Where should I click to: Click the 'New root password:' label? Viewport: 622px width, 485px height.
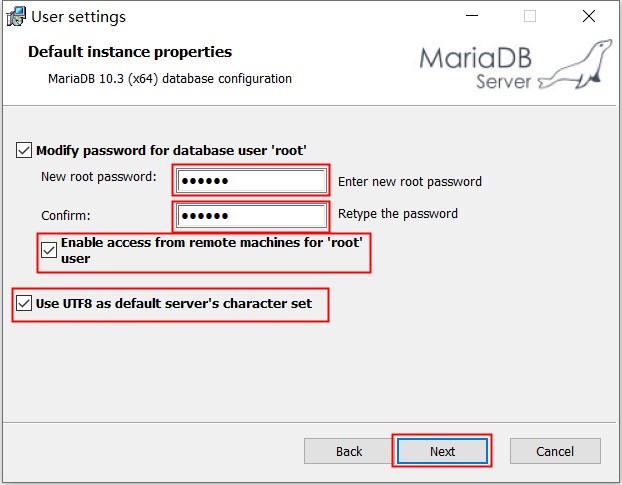[98, 178]
